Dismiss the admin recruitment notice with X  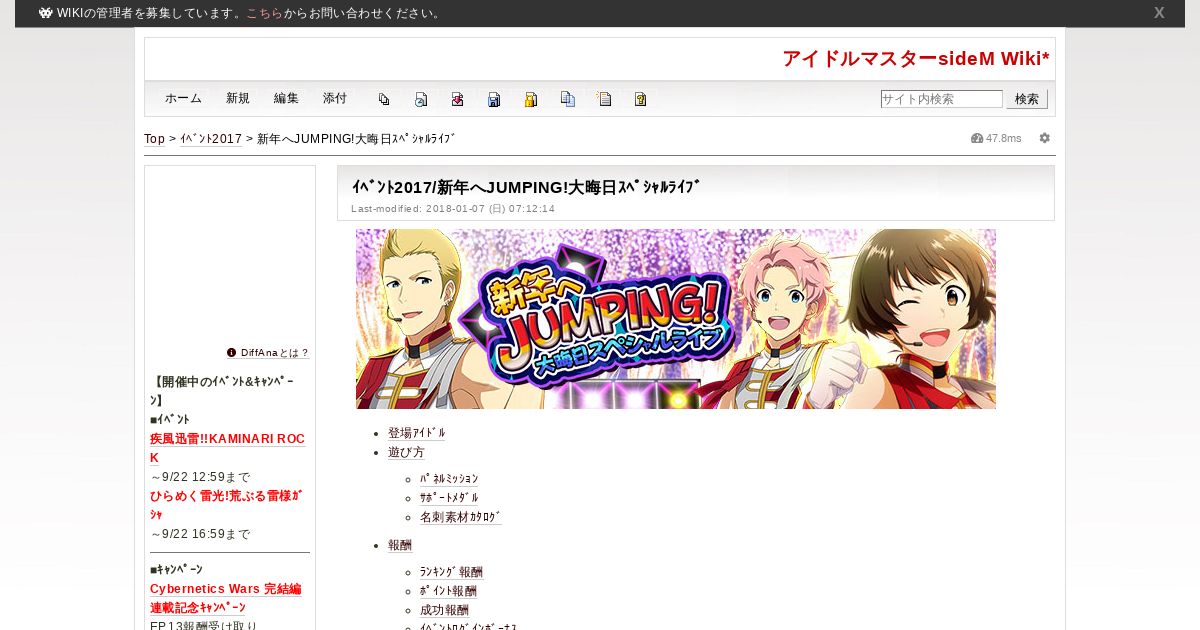tap(1159, 13)
